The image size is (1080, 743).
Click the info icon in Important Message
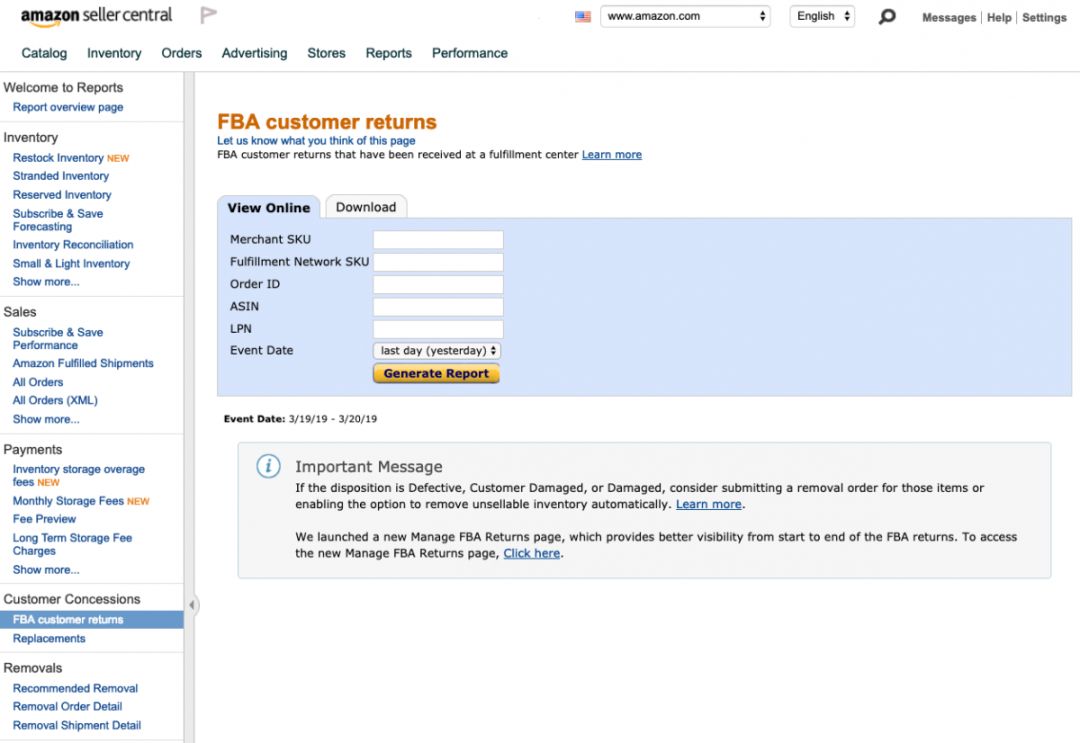[268, 466]
